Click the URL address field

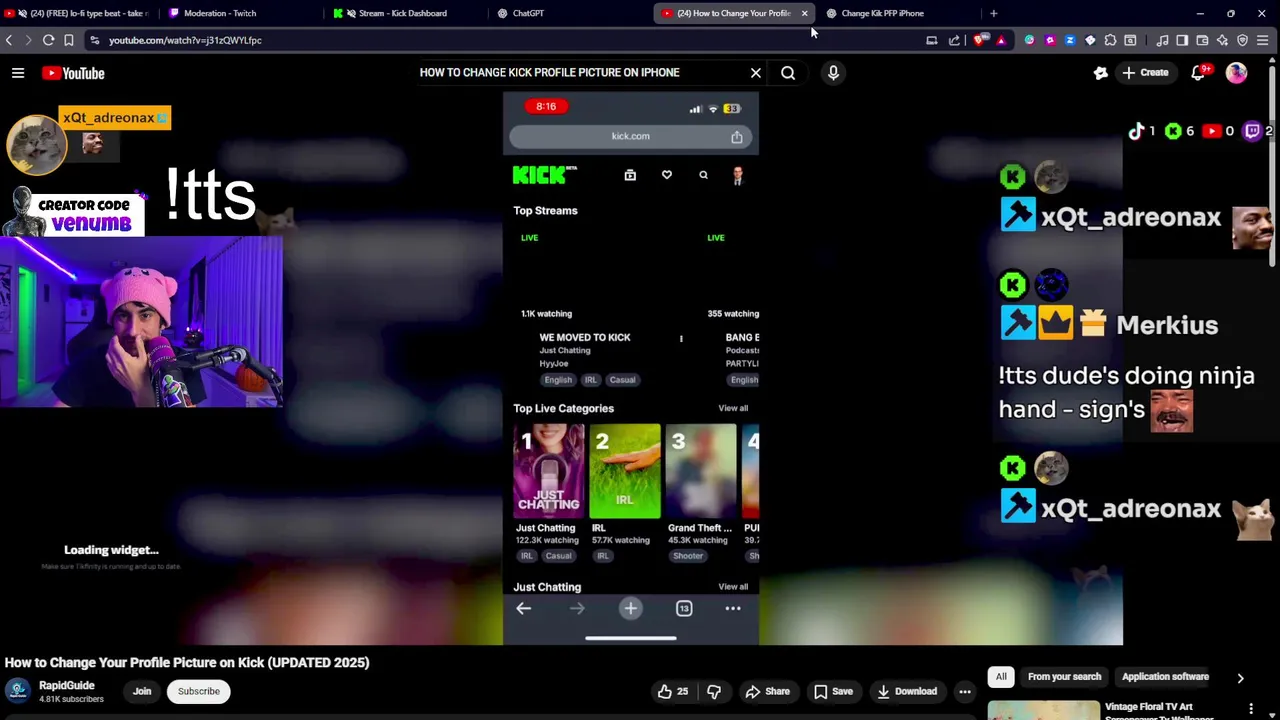[x=500, y=40]
